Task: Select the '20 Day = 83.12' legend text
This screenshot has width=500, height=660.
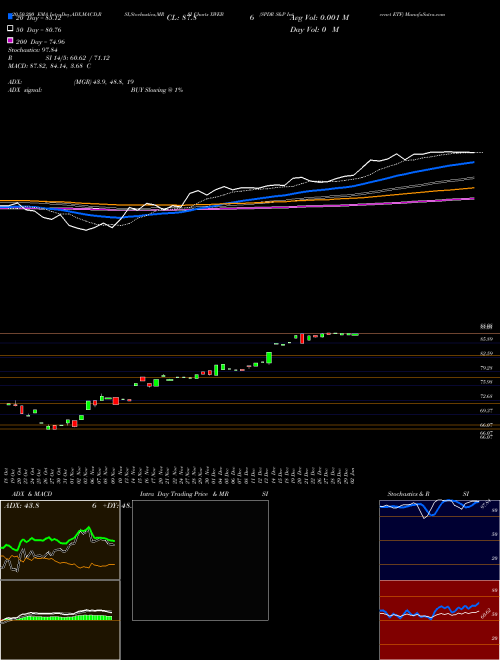Action: [x=38, y=18]
